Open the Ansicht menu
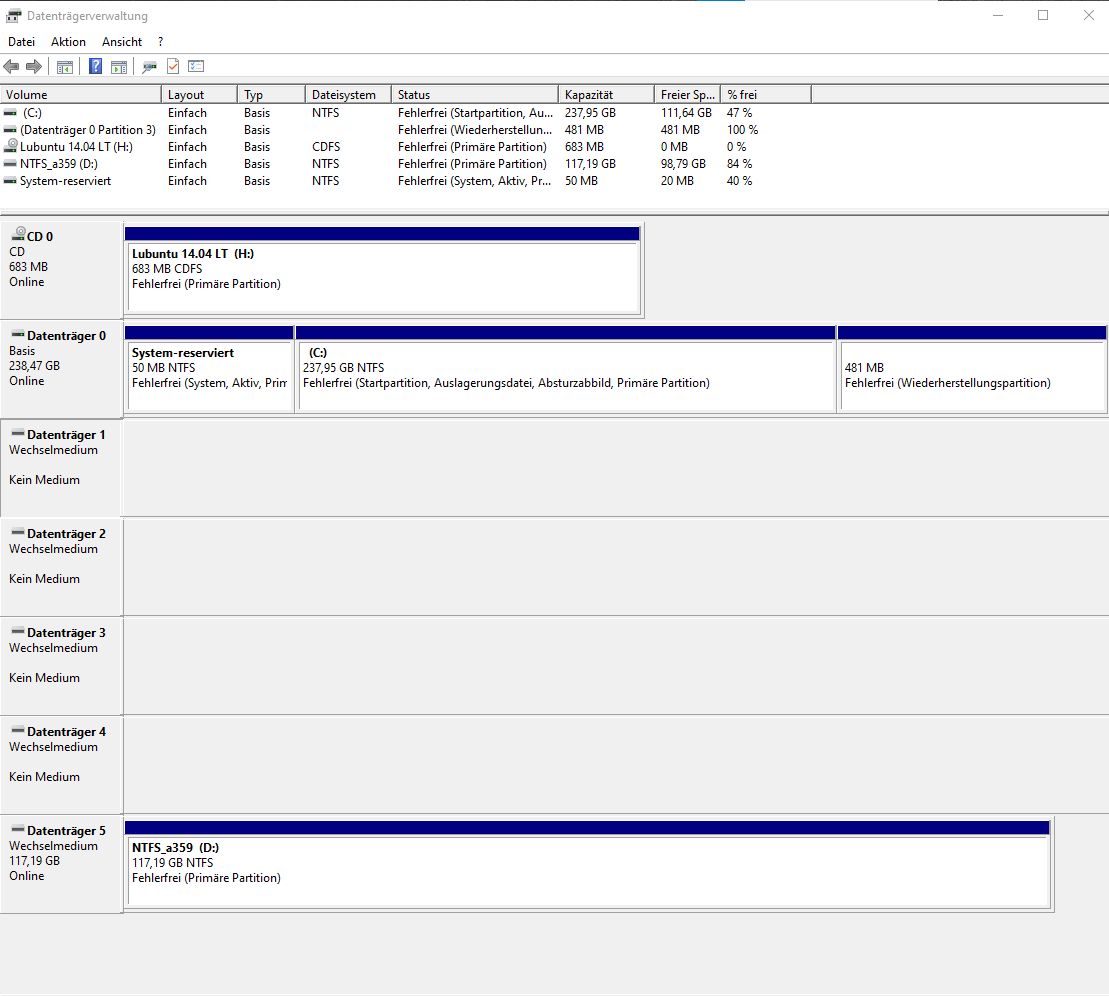The image size is (1109, 996). pos(122,42)
